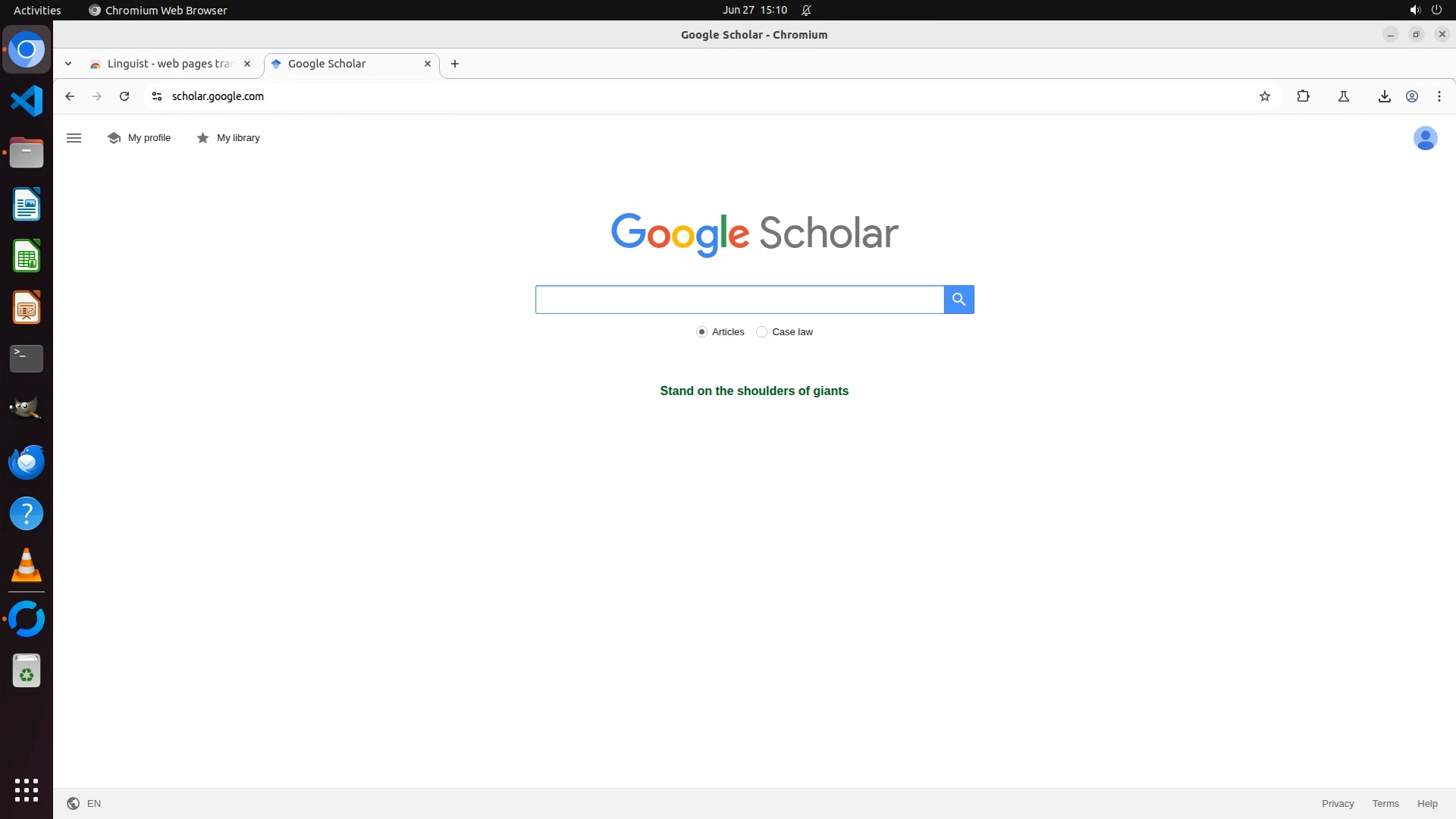This screenshot has height=819, width=1456.
Task: Click into the Scholar search field
Action: [739, 300]
